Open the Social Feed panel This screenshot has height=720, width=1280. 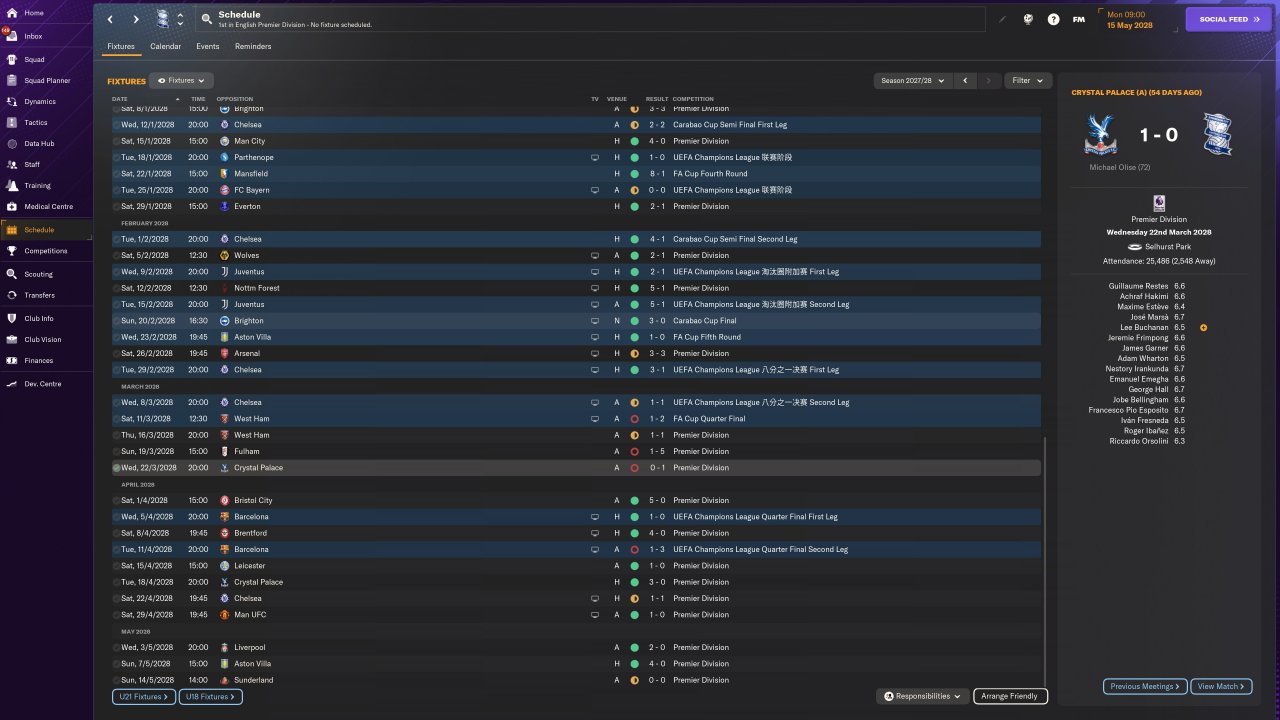tap(1229, 19)
